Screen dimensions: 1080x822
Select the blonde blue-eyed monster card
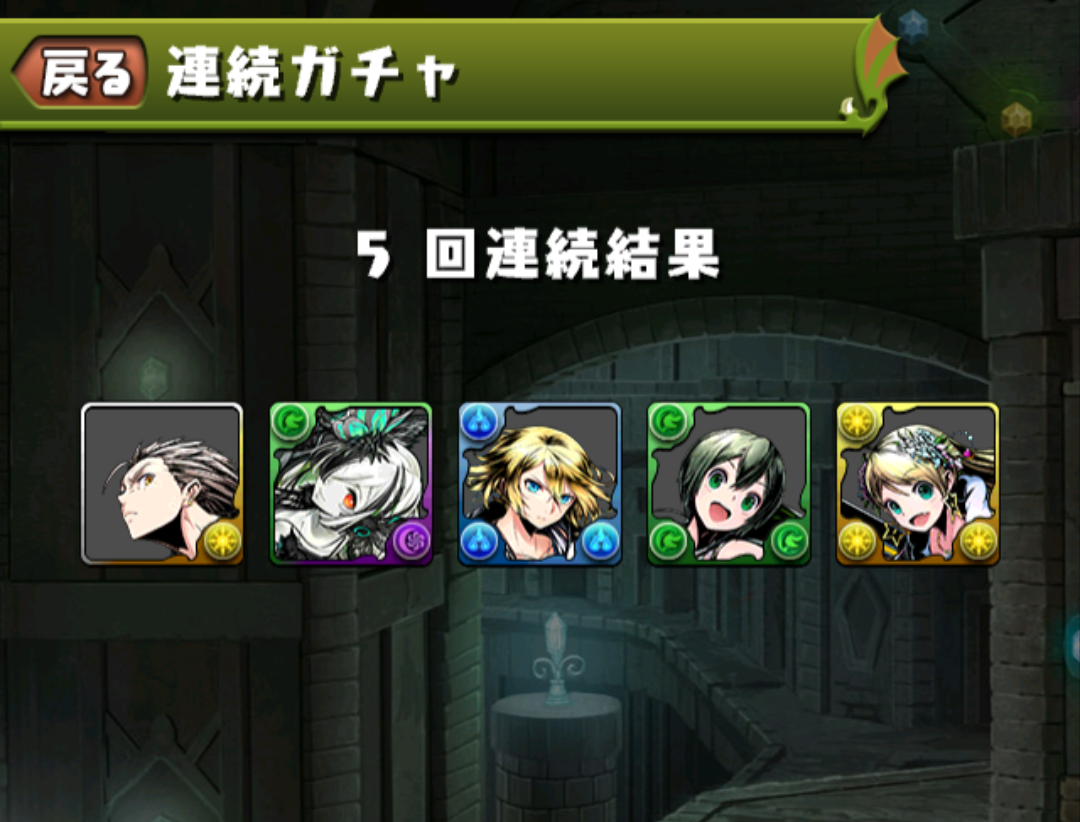pos(540,484)
